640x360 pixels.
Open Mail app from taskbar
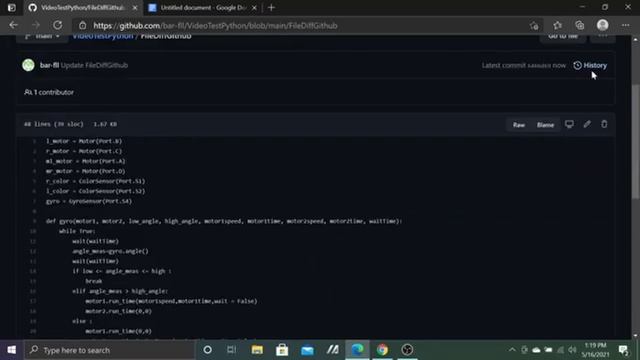307,350
